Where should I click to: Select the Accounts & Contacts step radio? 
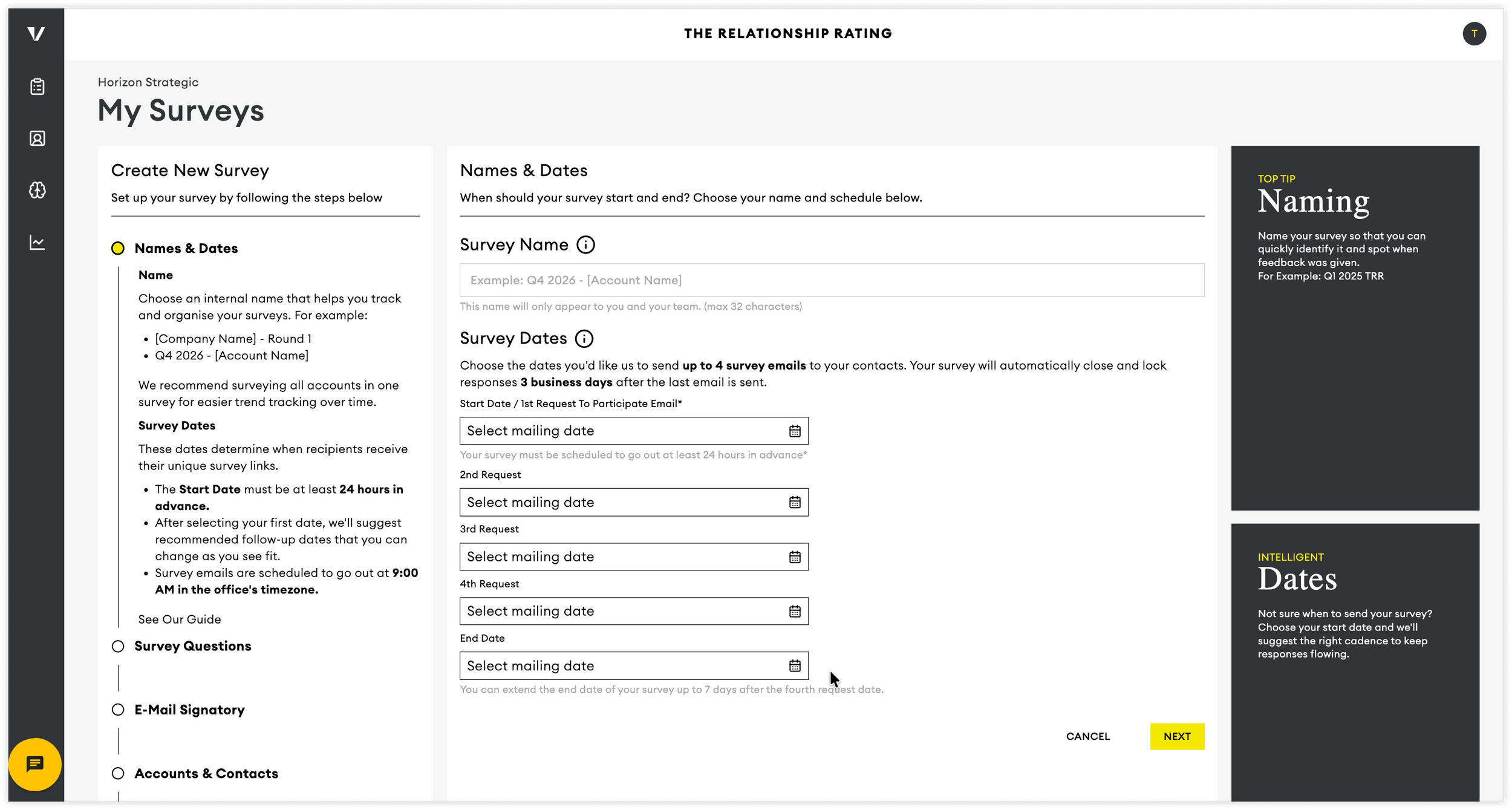point(118,773)
